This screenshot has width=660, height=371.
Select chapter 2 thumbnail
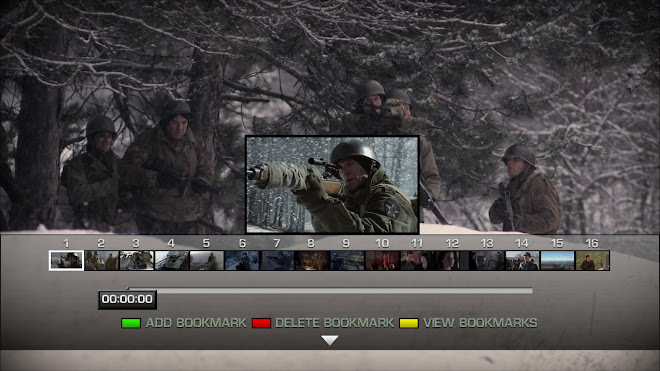(101, 260)
